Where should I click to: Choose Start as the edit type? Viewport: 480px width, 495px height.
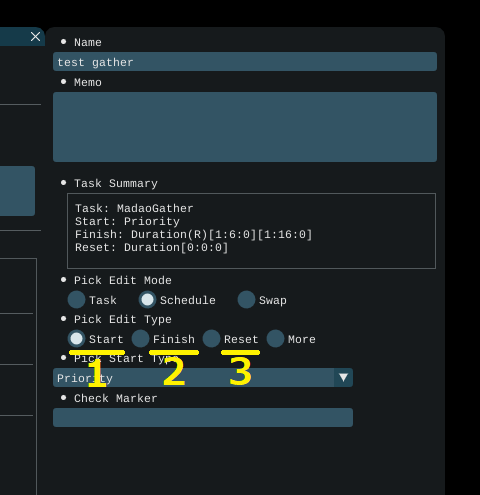pyautogui.click(x=76, y=339)
